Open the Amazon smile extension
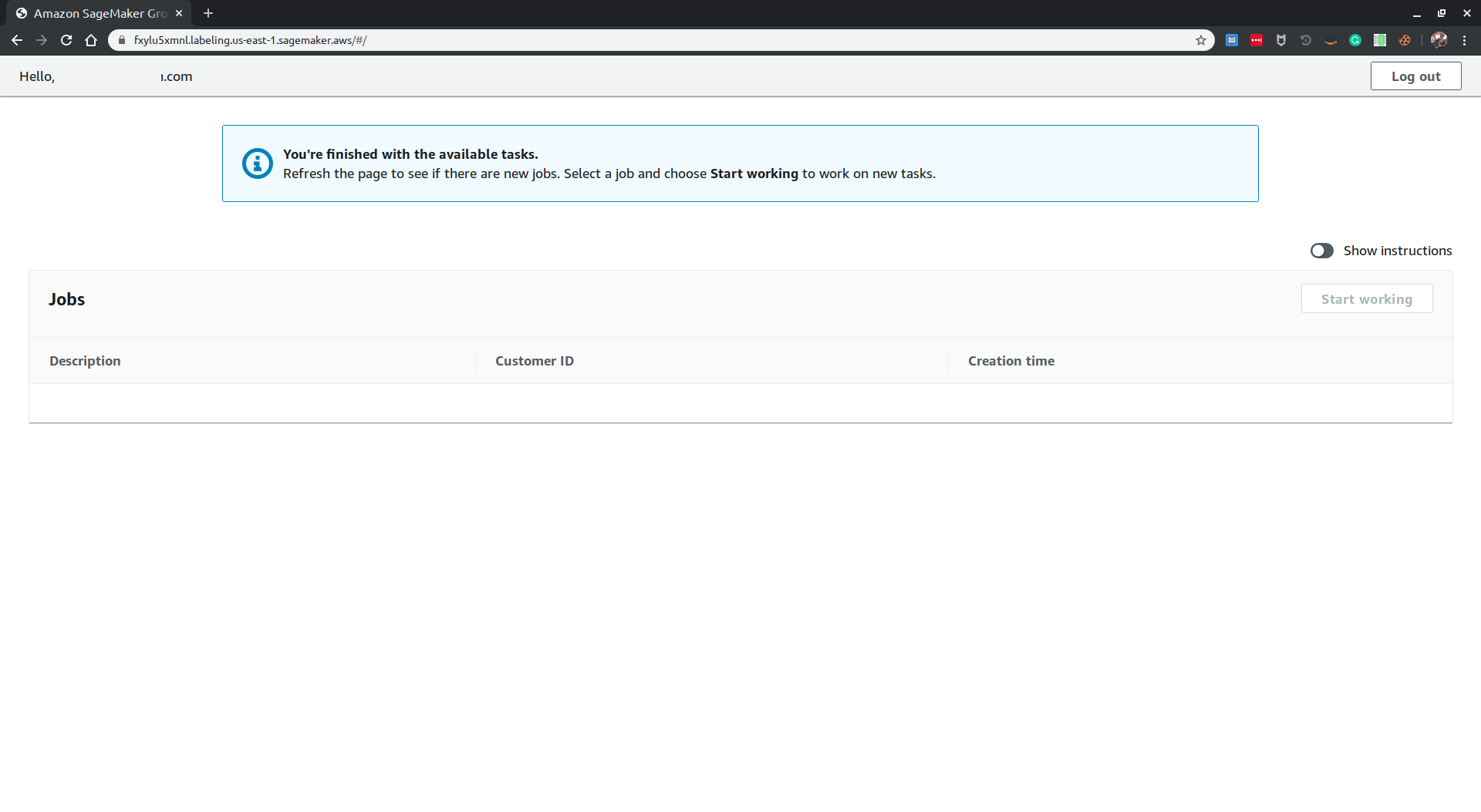Image resolution: width=1481 pixels, height=812 pixels. click(1331, 40)
